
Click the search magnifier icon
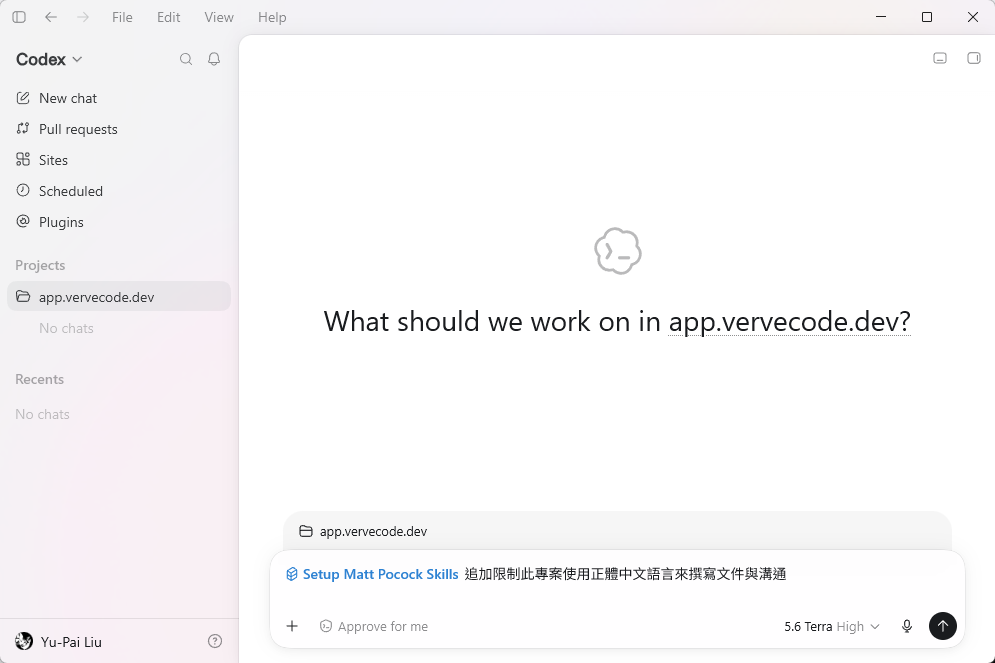click(186, 59)
